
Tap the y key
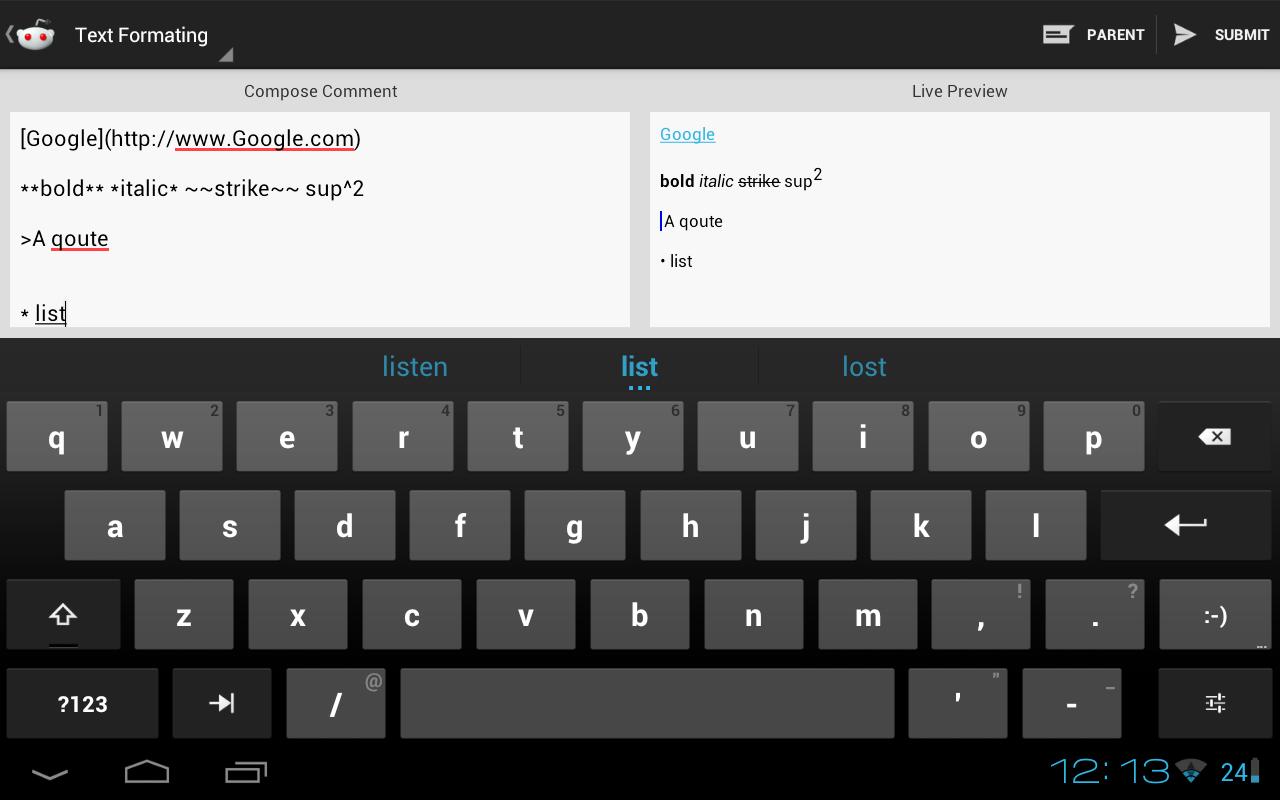click(x=633, y=437)
